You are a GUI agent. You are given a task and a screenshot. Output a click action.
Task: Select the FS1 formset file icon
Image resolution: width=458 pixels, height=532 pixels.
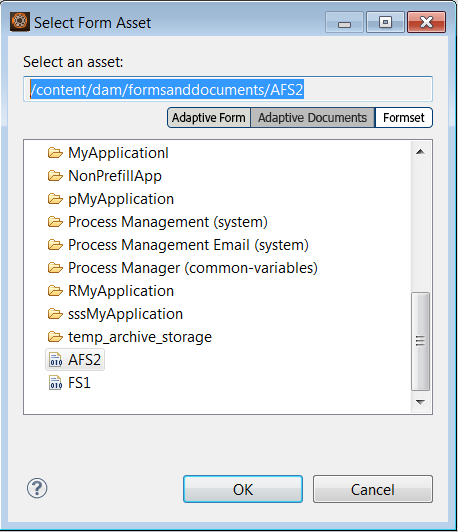pyautogui.click(x=56, y=383)
